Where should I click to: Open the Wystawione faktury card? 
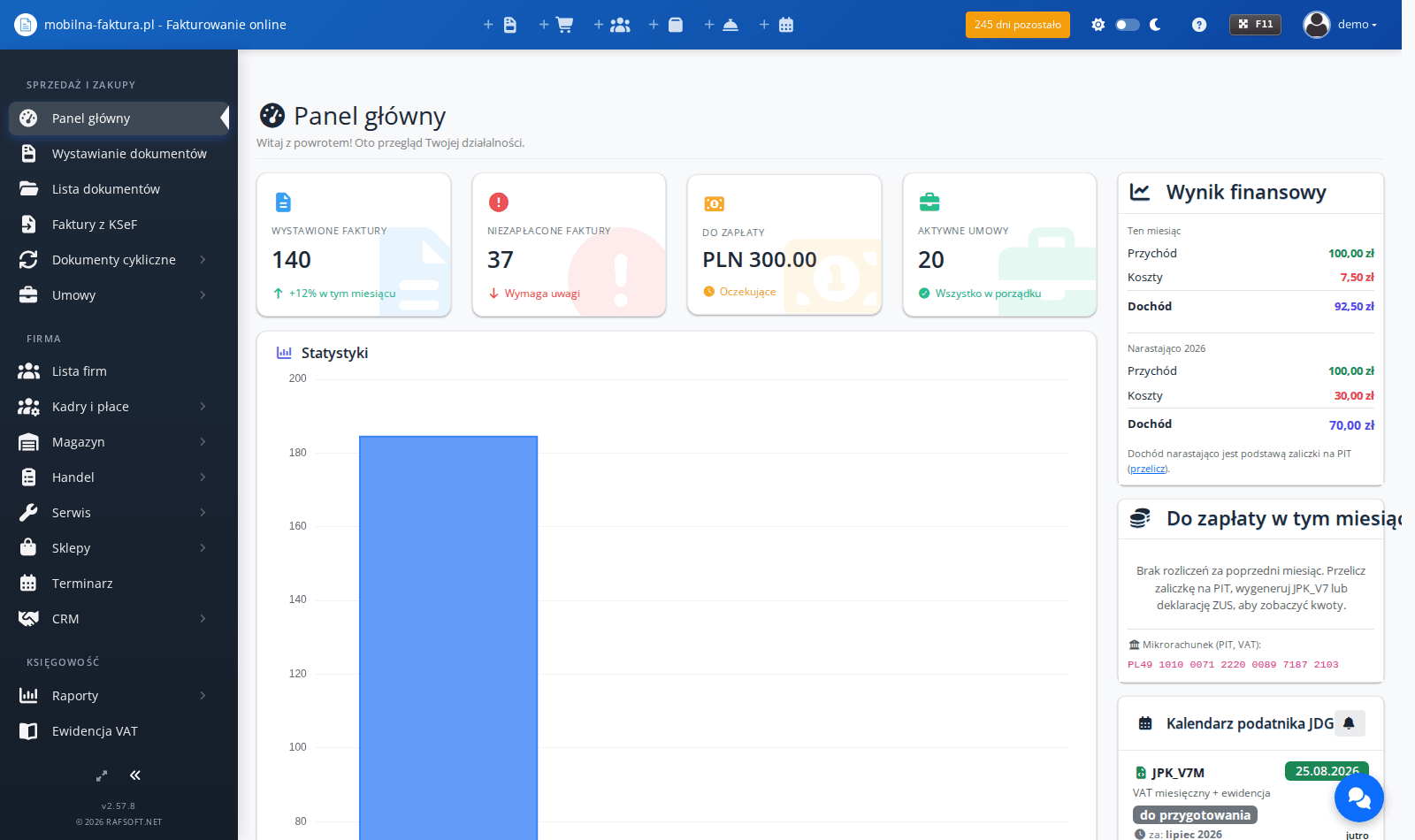354,245
